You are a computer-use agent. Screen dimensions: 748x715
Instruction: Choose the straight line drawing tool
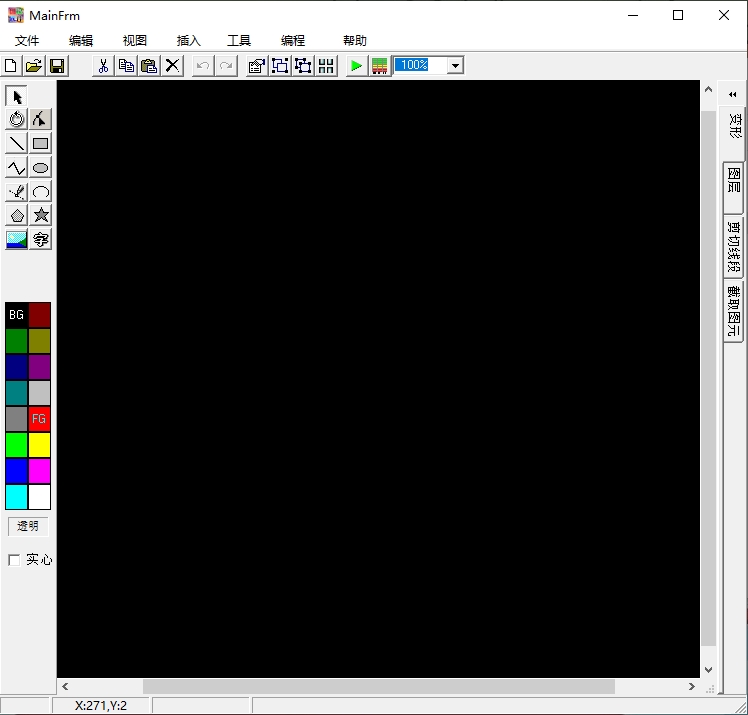(17, 144)
